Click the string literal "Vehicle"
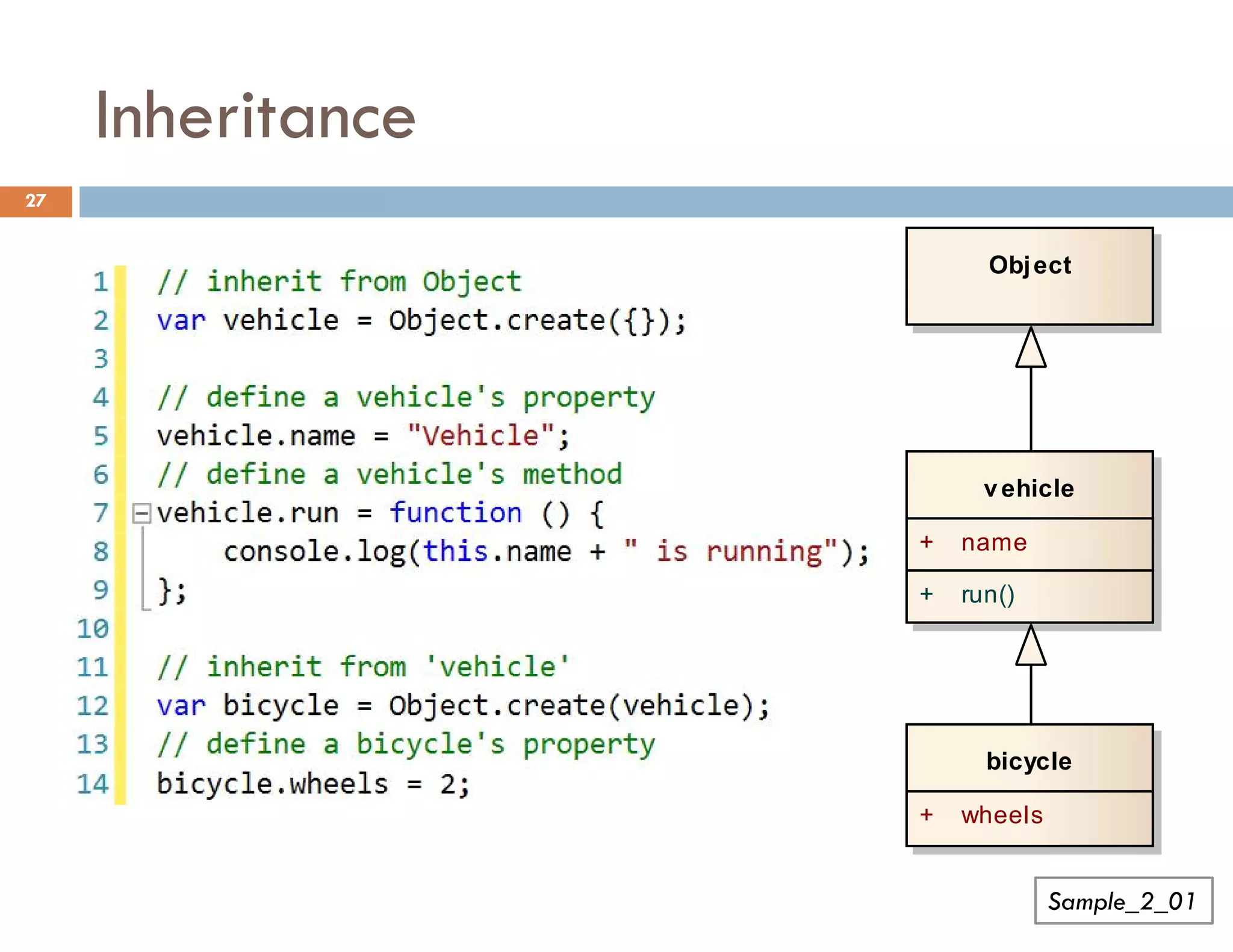The width and height of the screenshot is (1233, 952). tap(480, 436)
